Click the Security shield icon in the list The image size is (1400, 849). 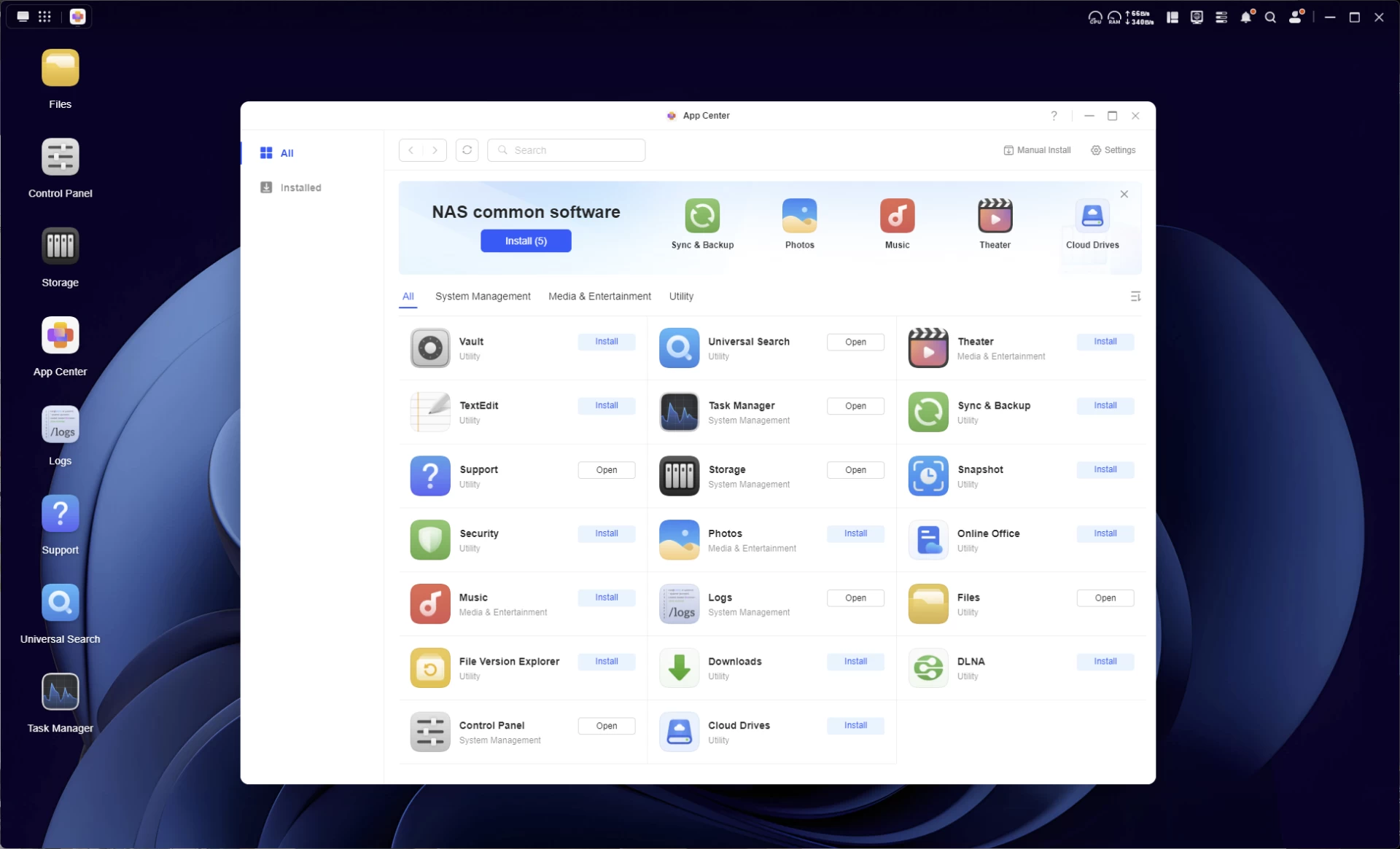pyautogui.click(x=430, y=540)
